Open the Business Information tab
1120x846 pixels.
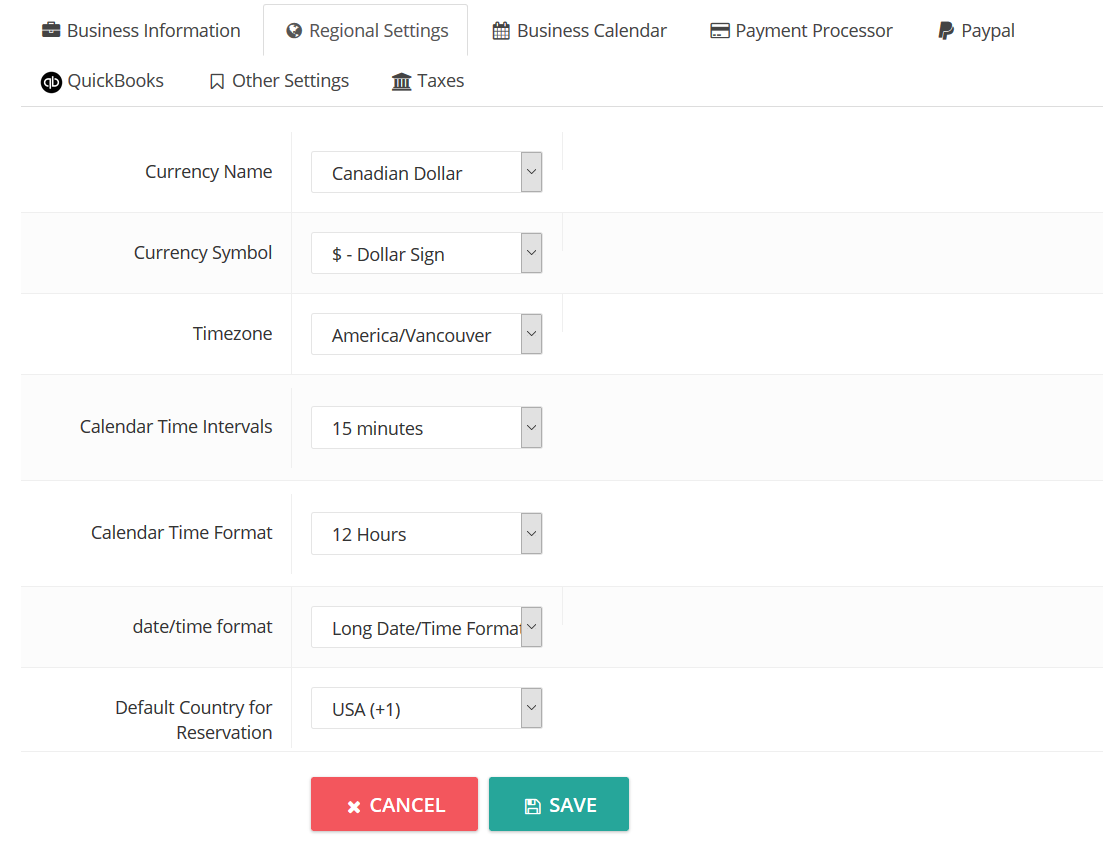pos(141,31)
